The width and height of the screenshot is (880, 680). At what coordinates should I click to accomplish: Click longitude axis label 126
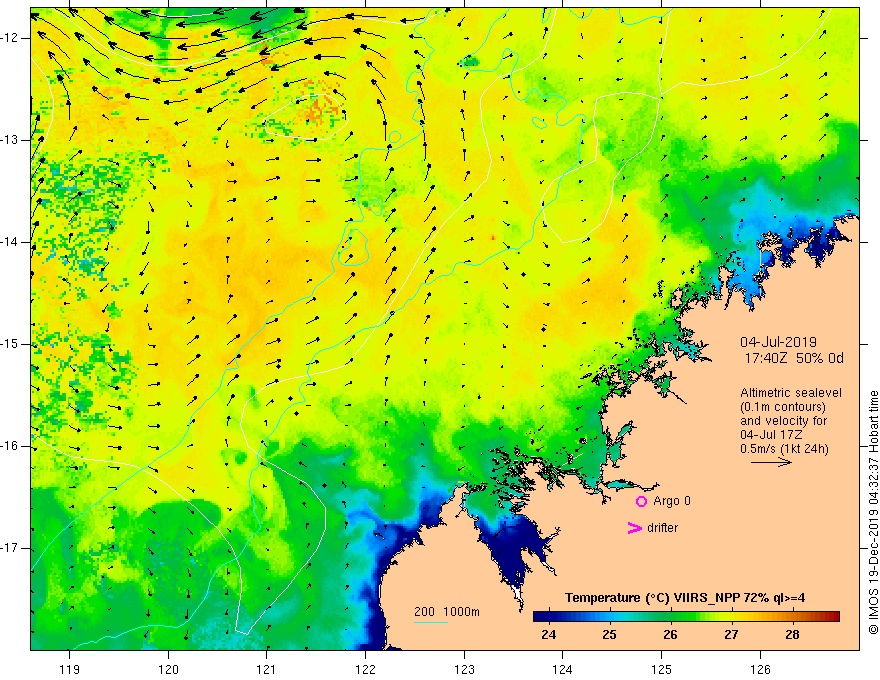click(x=760, y=669)
